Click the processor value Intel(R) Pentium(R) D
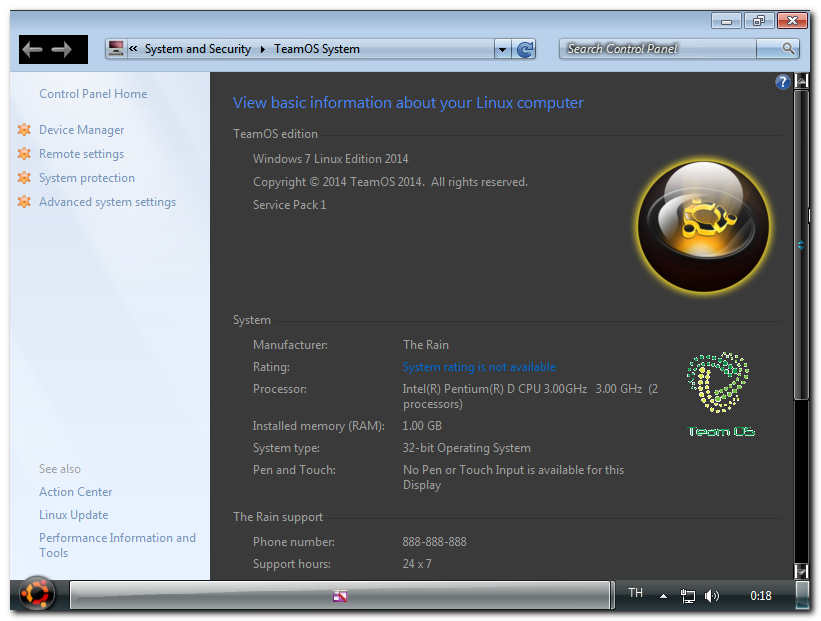Image resolution: width=821 pixels, height=621 pixels. (x=530, y=396)
